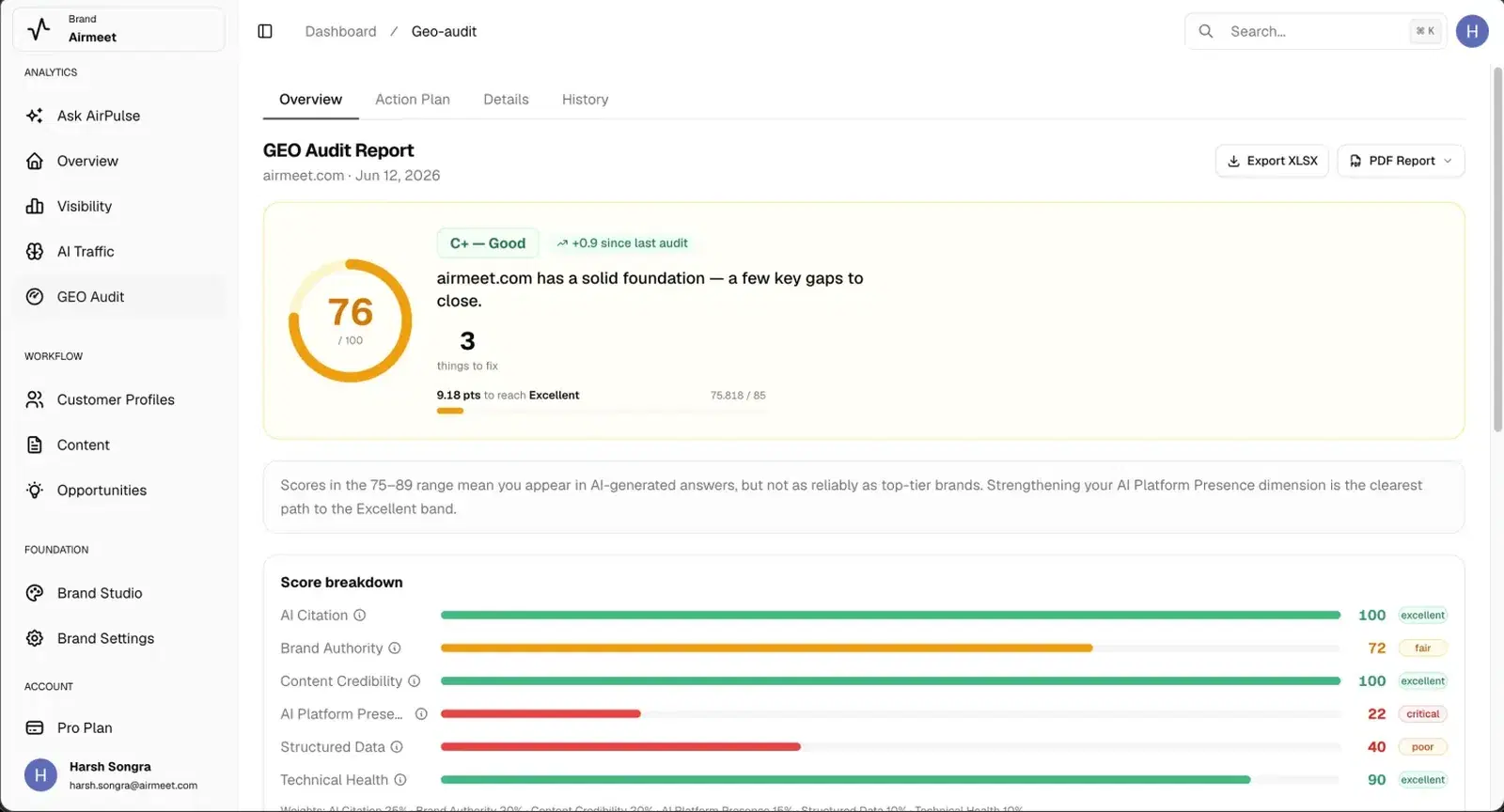Click the info icon beside AI Citation
Screen dimensions: 1504x812
(359, 616)
